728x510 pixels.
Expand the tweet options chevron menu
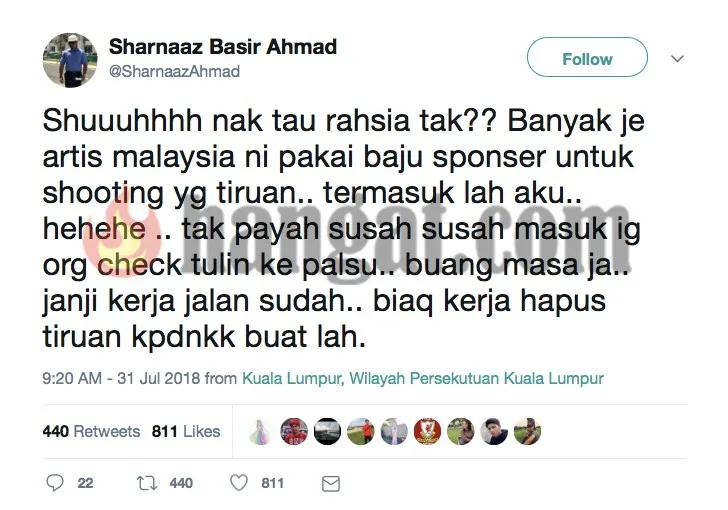[x=677, y=59]
